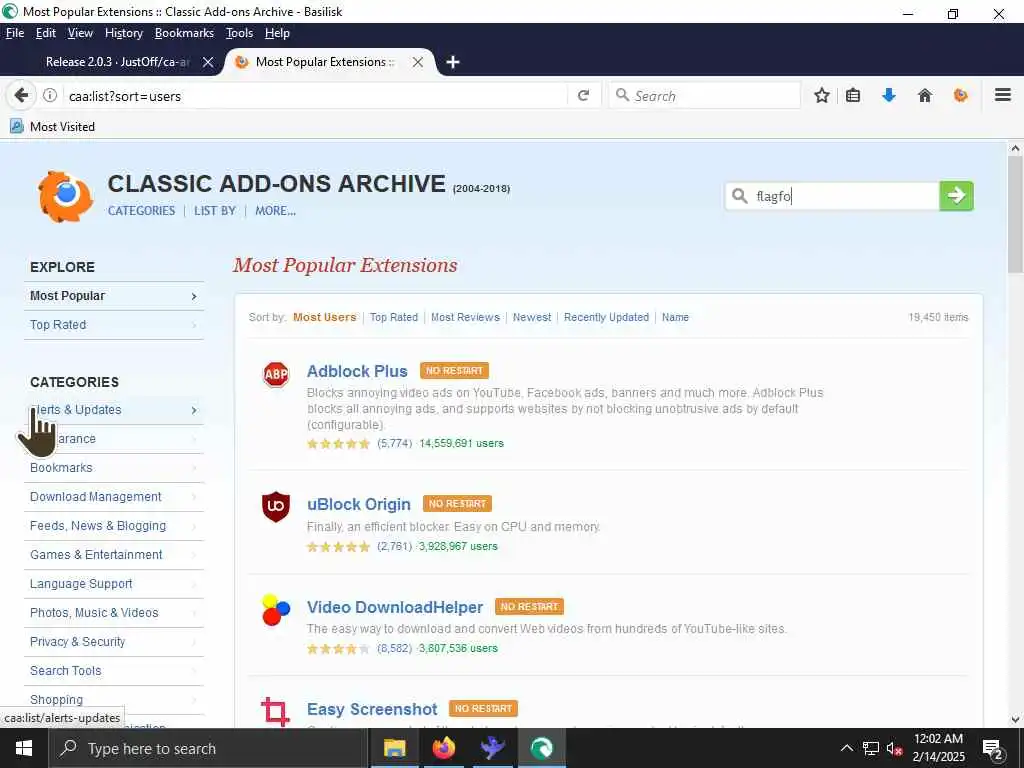Open Search Tools category
Screen dimensions: 1024x768
114,671
